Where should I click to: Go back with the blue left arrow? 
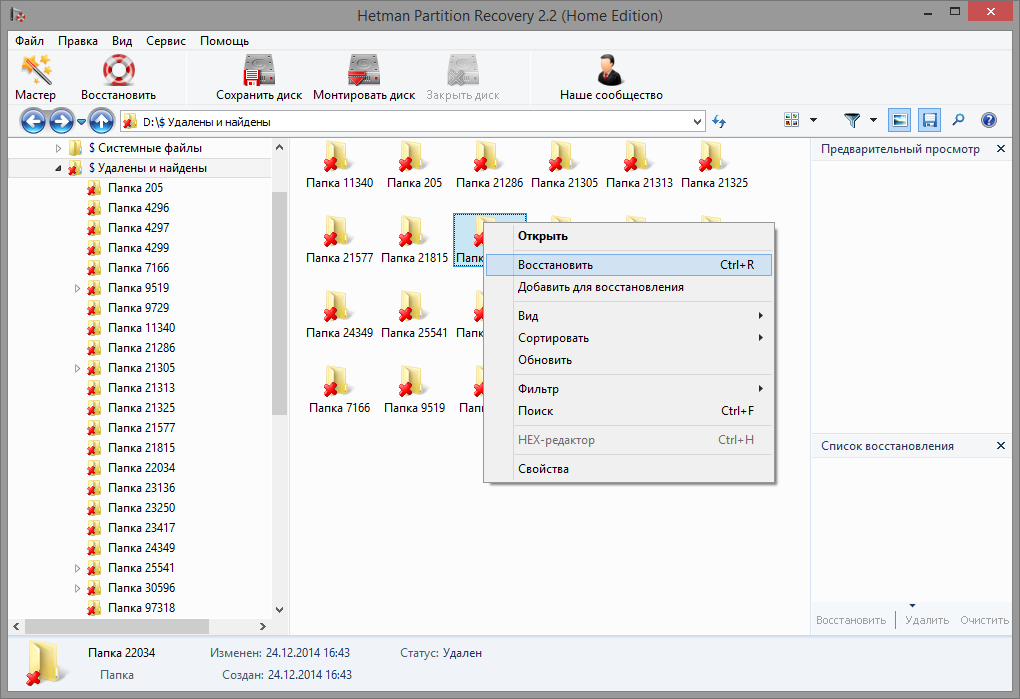tap(33, 121)
